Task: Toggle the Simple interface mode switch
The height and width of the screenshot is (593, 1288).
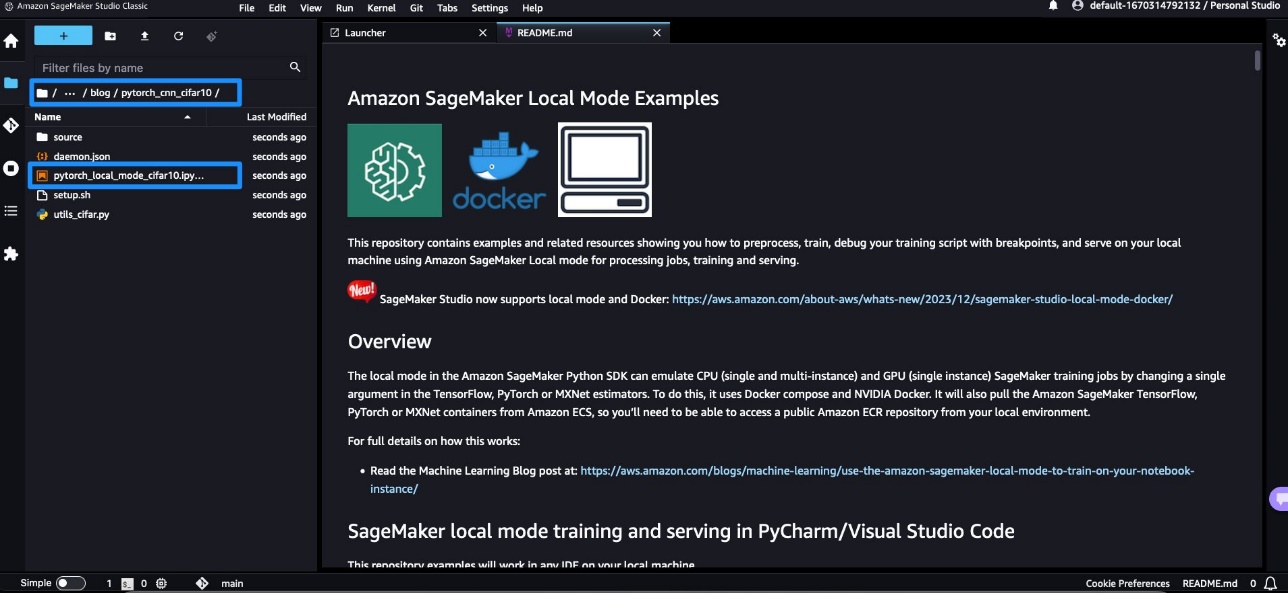Action: pyautogui.click(x=70, y=583)
